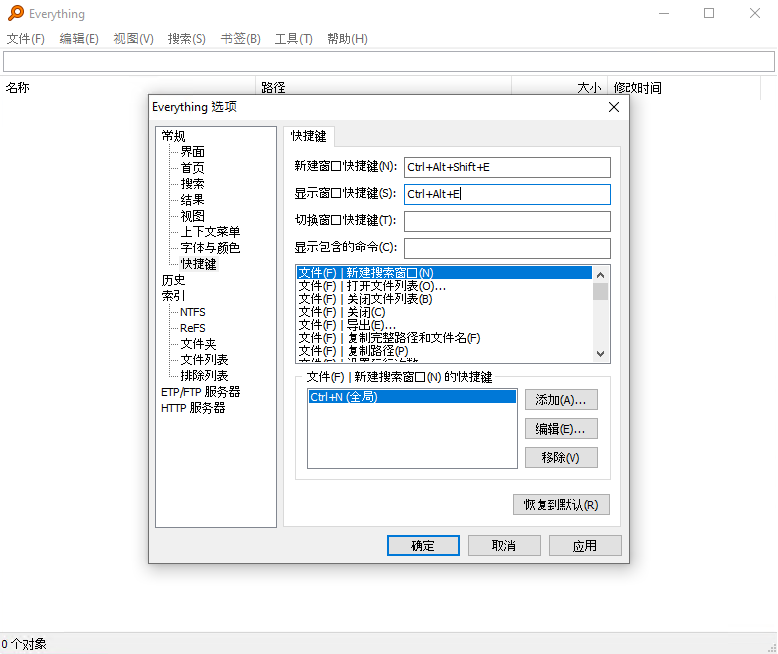The width and height of the screenshot is (778, 654).
Task: Open the 视图(V) menu
Action: pos(133,39)
